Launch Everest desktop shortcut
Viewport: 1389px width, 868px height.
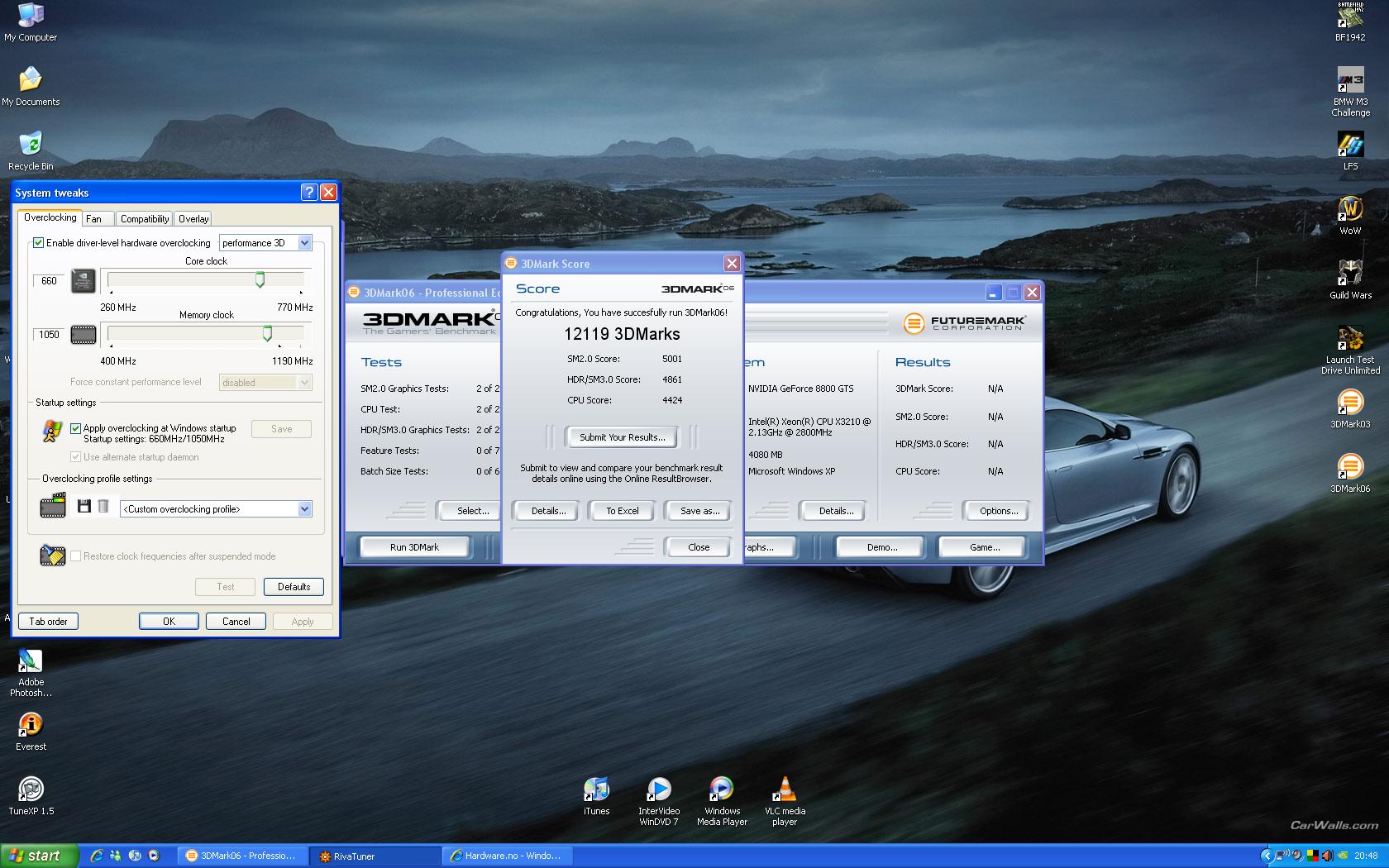(31, 732)
